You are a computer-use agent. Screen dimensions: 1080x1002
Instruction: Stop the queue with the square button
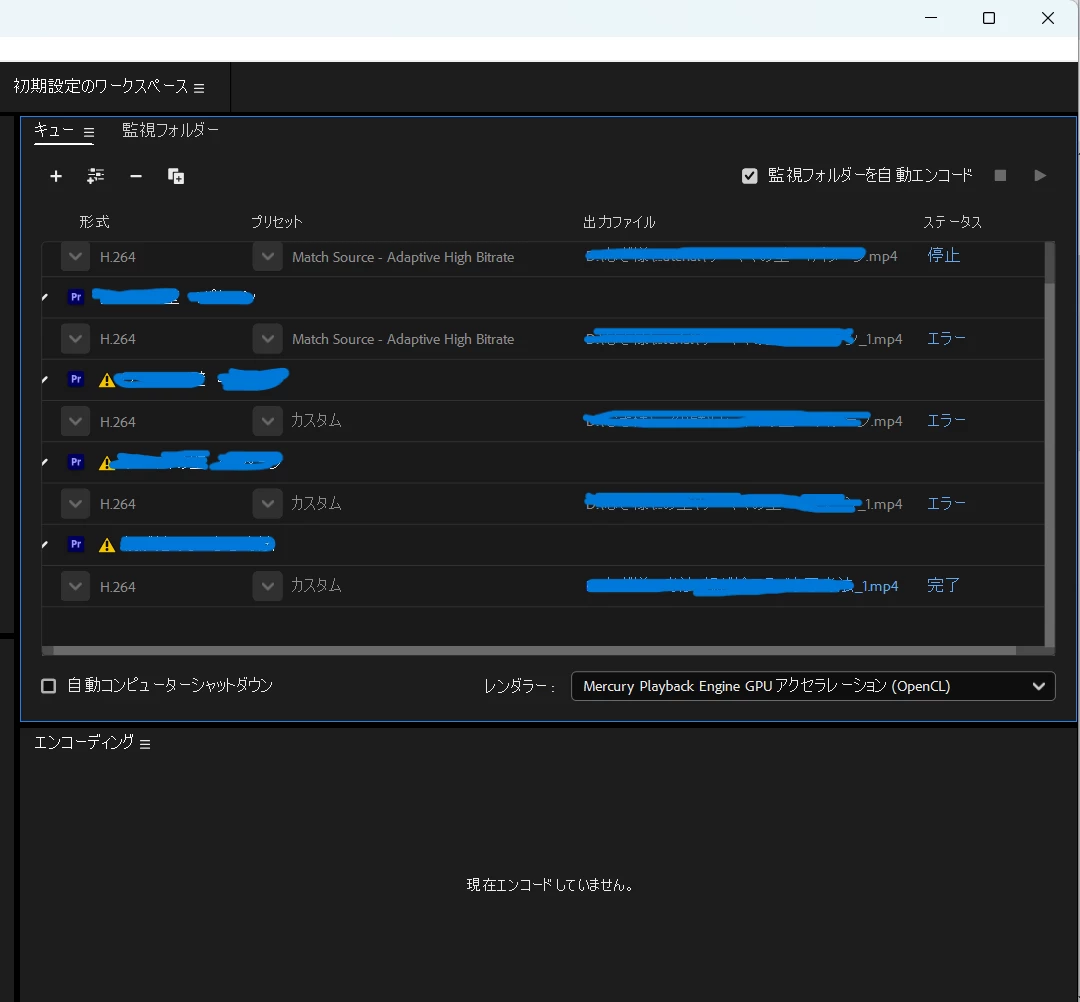(1000, 176)
